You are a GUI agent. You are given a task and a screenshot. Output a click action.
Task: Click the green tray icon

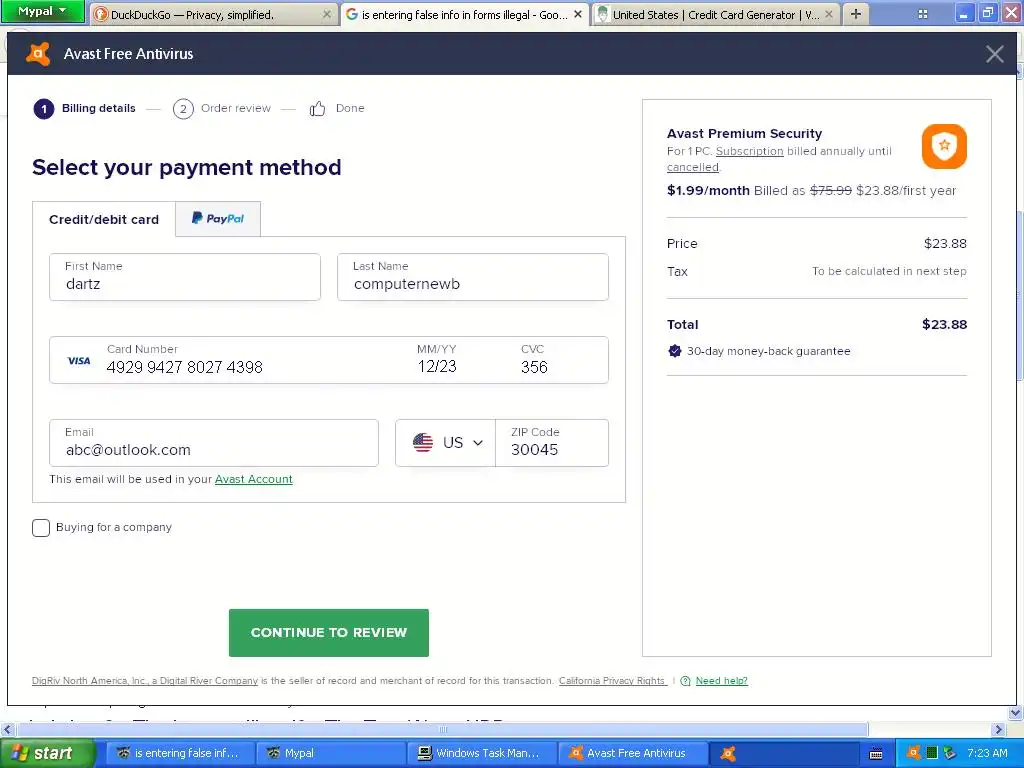932,752
